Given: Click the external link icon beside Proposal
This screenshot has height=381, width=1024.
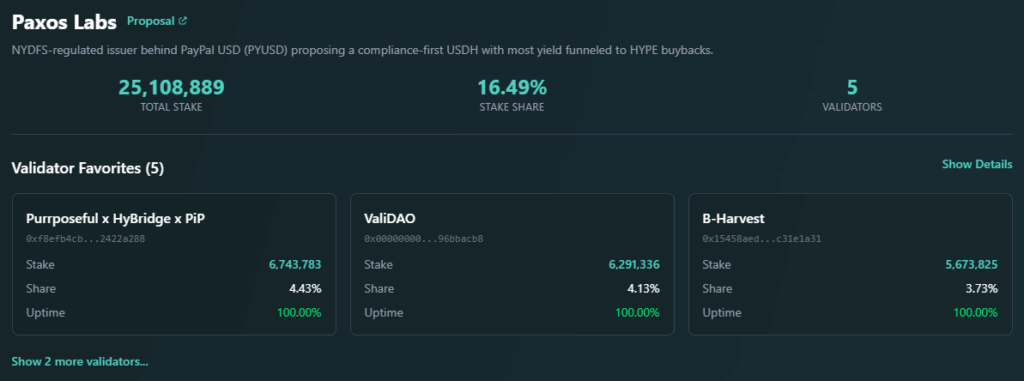Looking at the screenshot, I should click(x=183, y=21).
